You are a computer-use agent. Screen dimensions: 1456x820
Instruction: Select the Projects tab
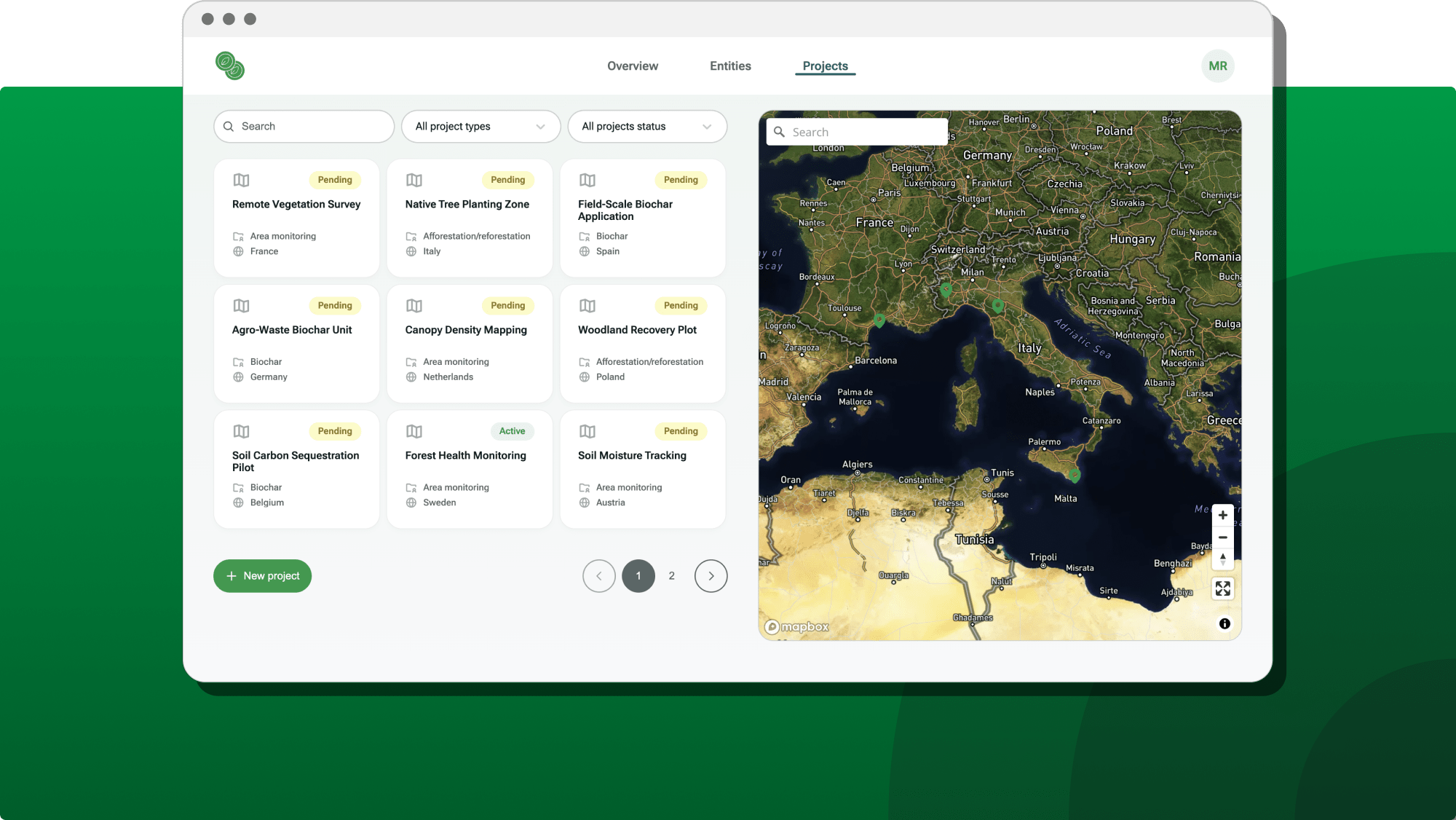pyautogui.click(x=825, y=66)
